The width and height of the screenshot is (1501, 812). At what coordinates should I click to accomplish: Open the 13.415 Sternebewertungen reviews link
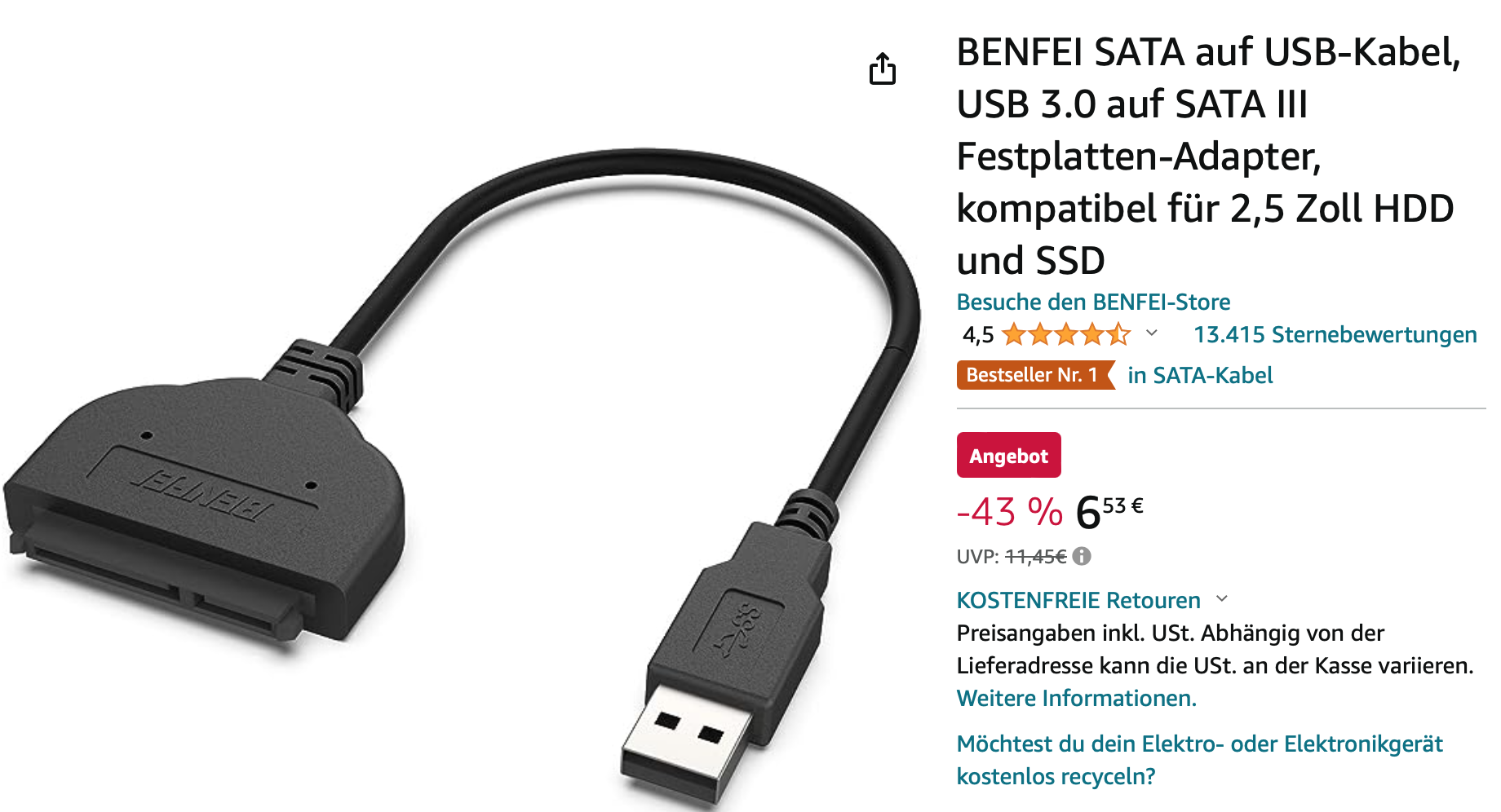[x=1335, y=334]
